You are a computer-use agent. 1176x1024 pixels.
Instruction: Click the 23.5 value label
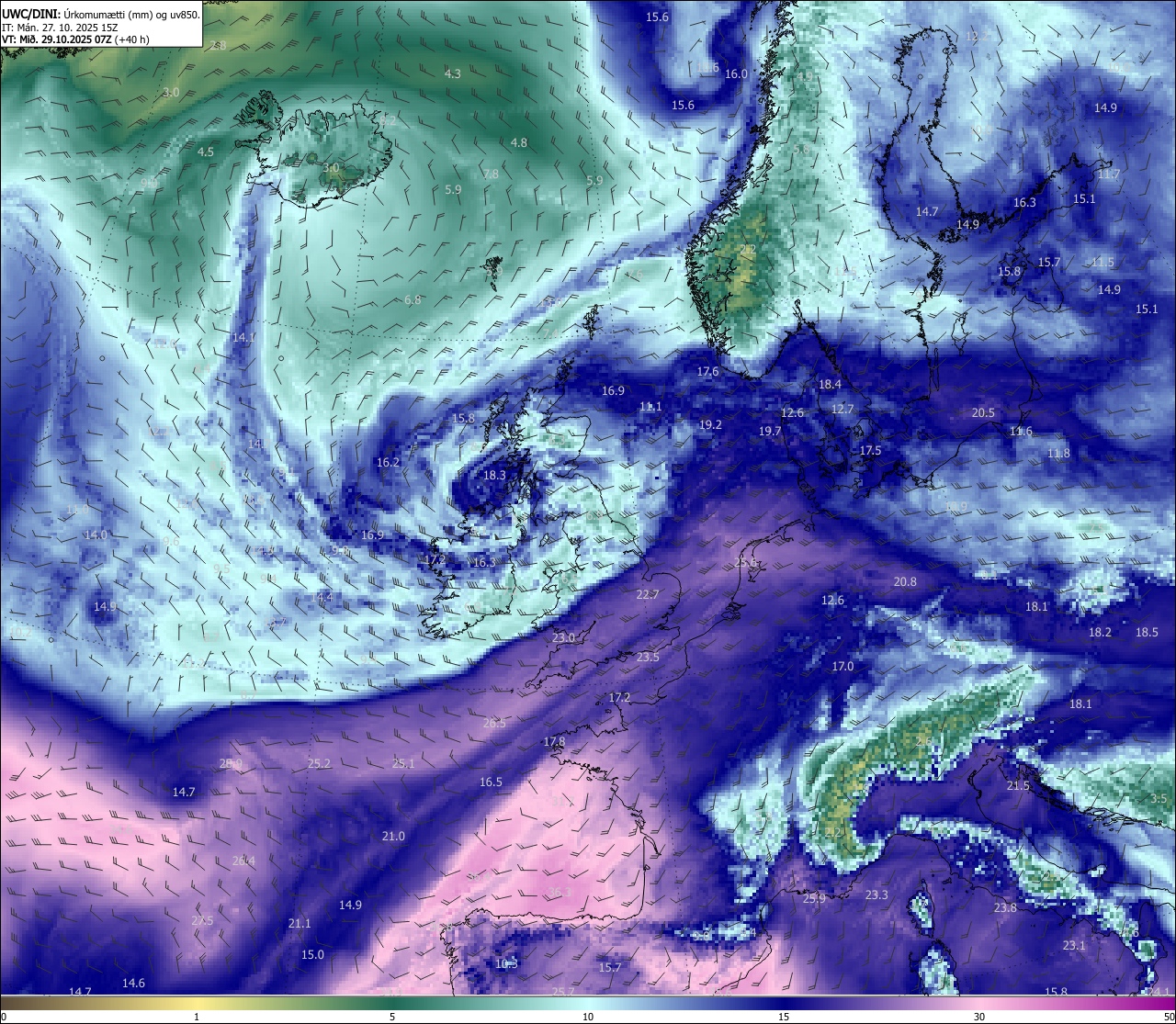tap(648, 657)
